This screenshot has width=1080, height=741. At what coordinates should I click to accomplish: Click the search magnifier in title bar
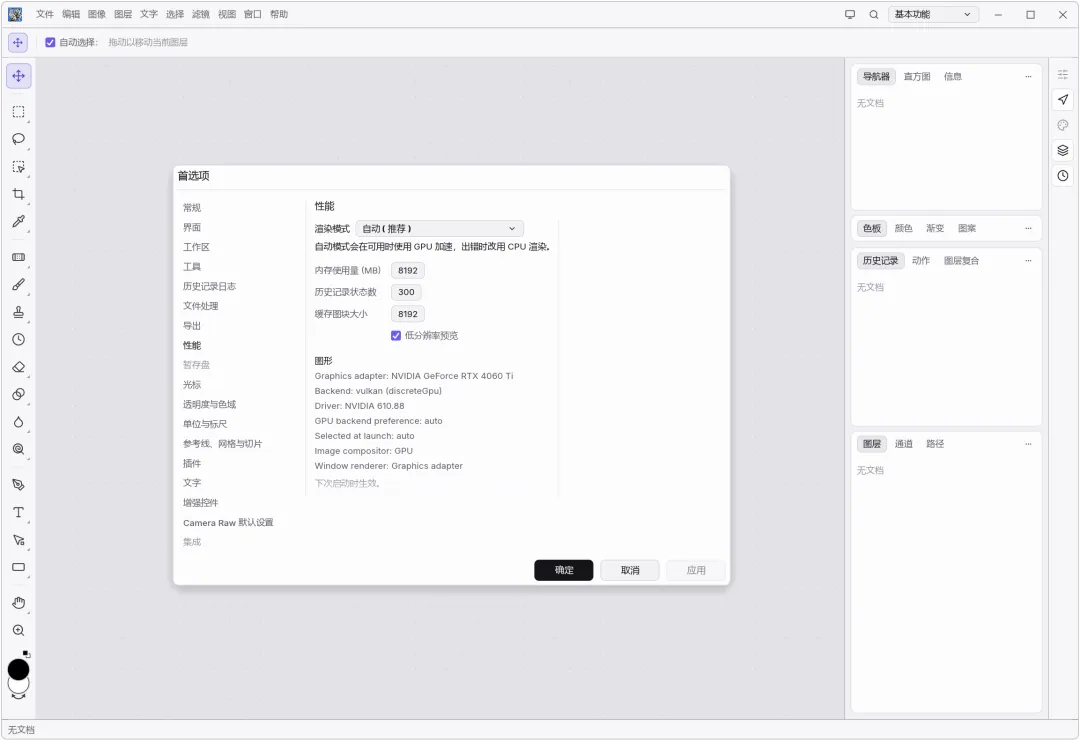(874, 14)
